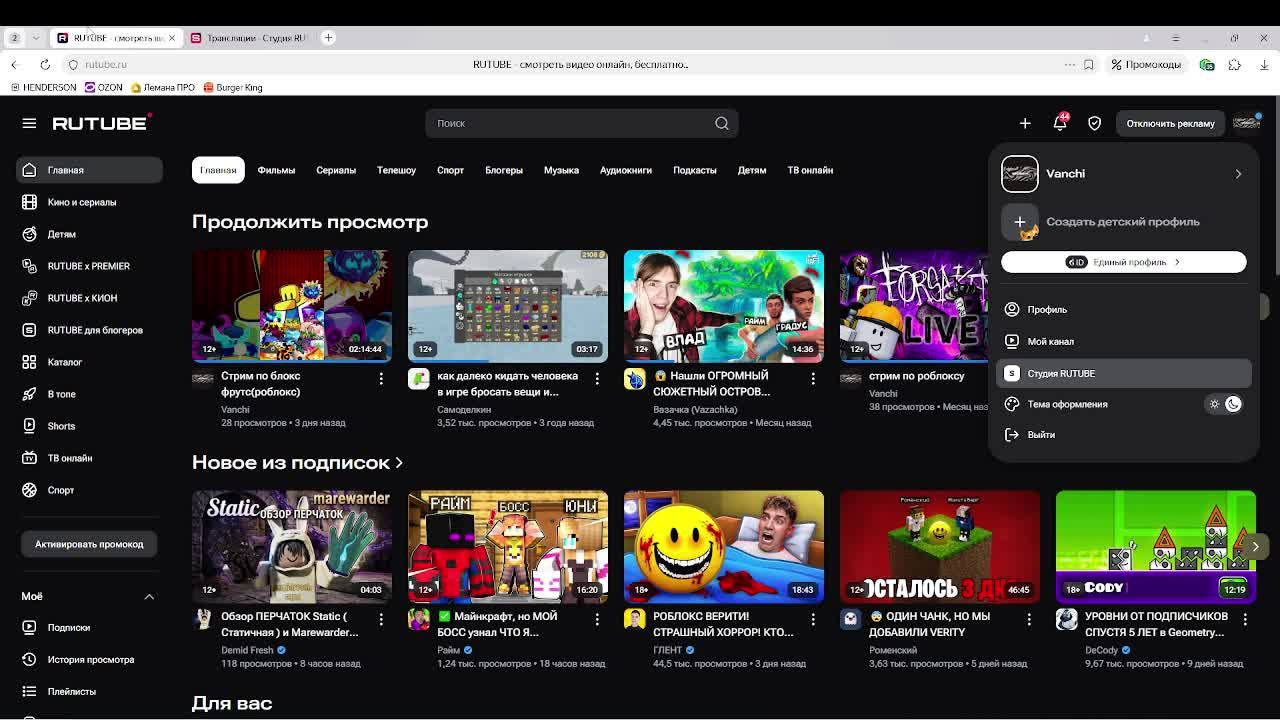Collapse the Моё sidebar section
1280x720 pixels.
149,596
